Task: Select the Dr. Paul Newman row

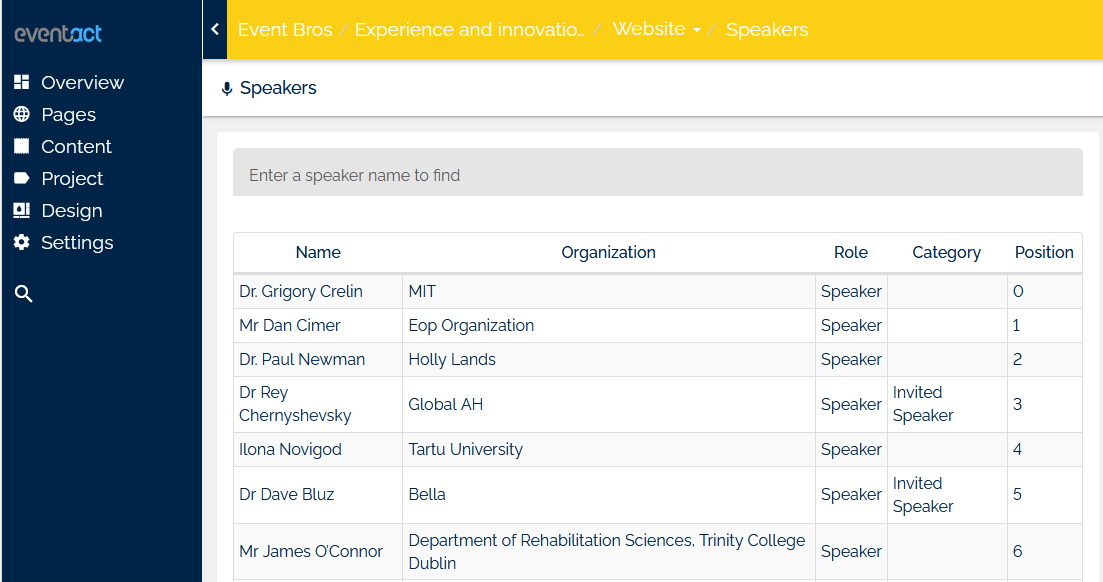Action: point(302,359)
